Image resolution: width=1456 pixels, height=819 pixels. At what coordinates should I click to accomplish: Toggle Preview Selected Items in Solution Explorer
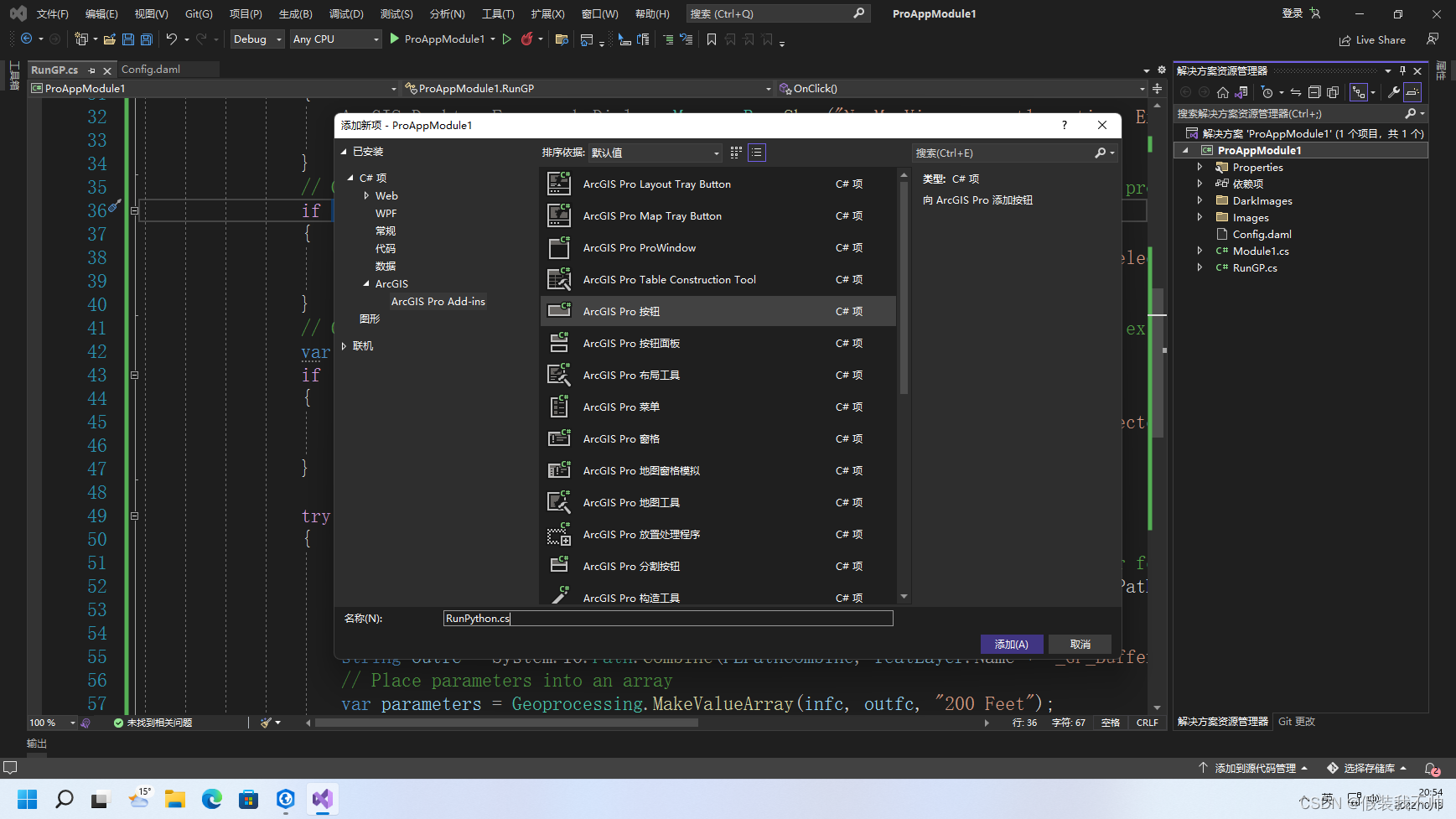click(1412, 92)
